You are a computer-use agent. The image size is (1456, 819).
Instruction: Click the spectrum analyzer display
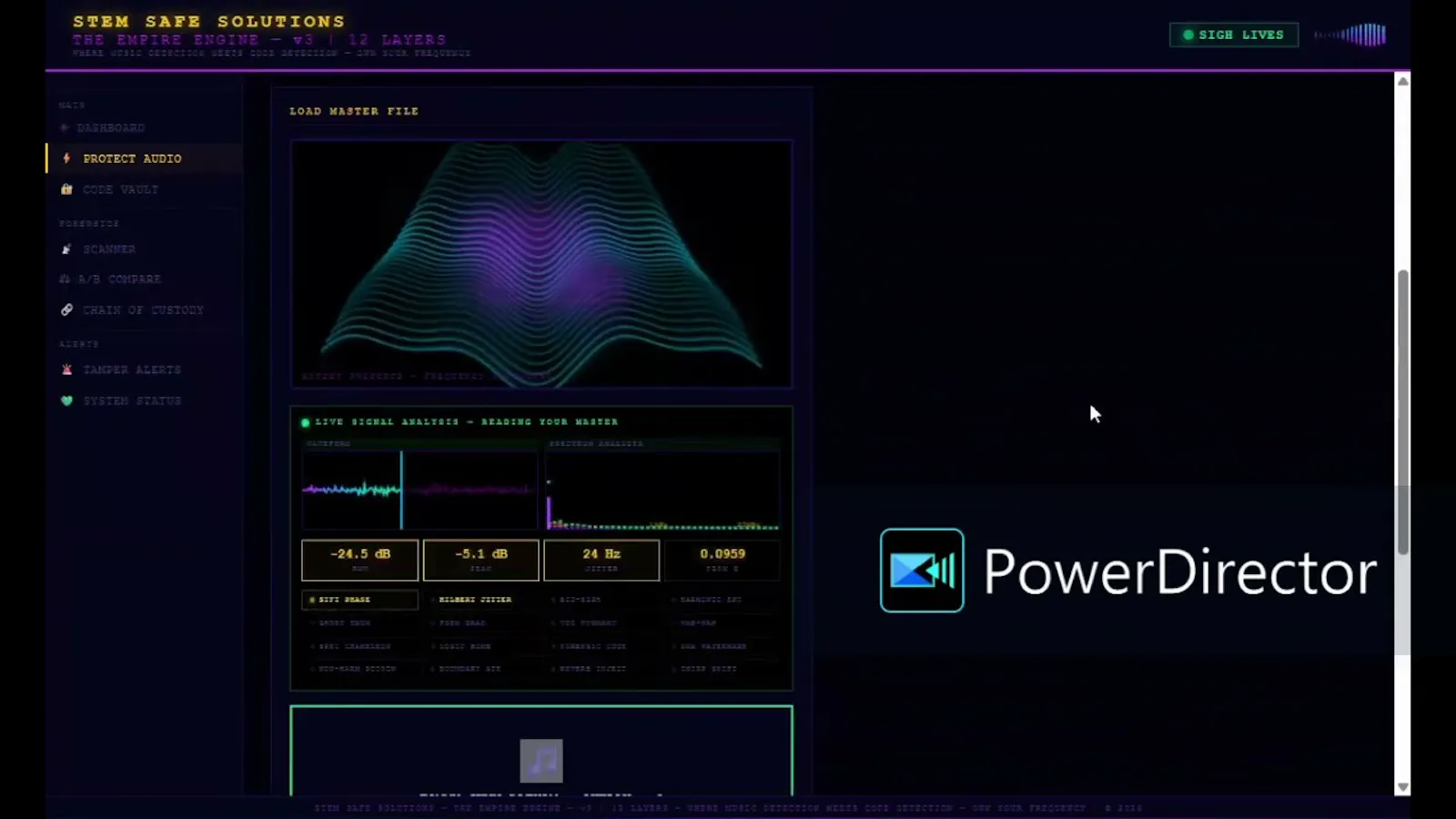(x=662, y=490)
